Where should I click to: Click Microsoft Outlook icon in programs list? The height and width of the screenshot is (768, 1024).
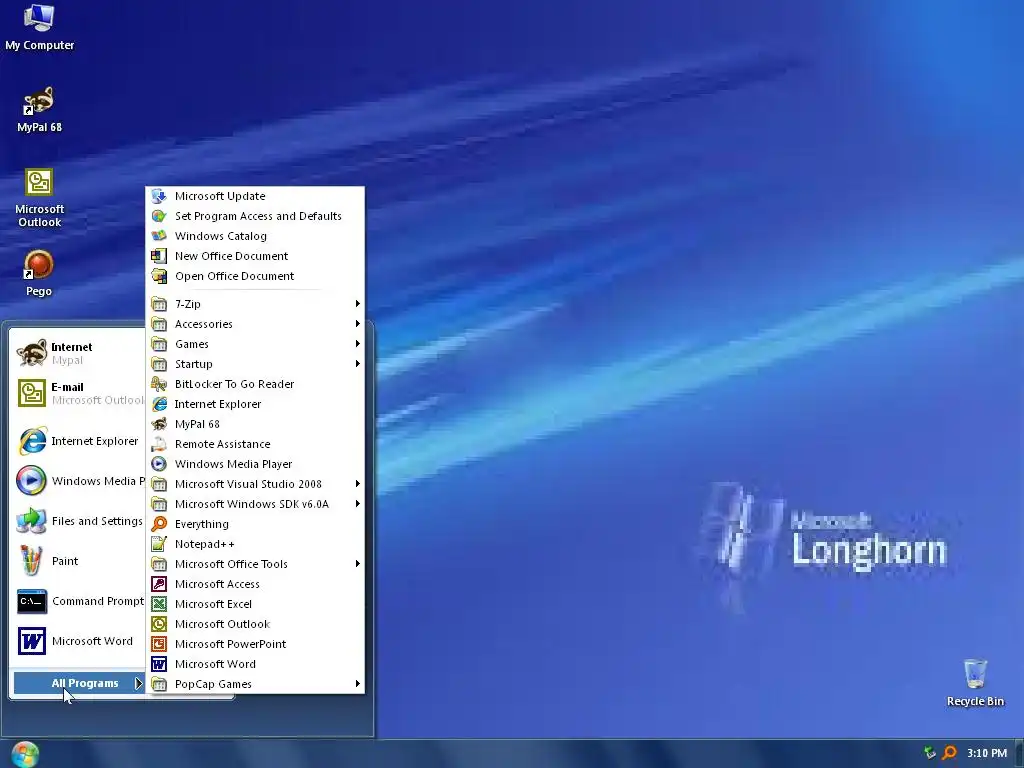[x=159, y=624]
